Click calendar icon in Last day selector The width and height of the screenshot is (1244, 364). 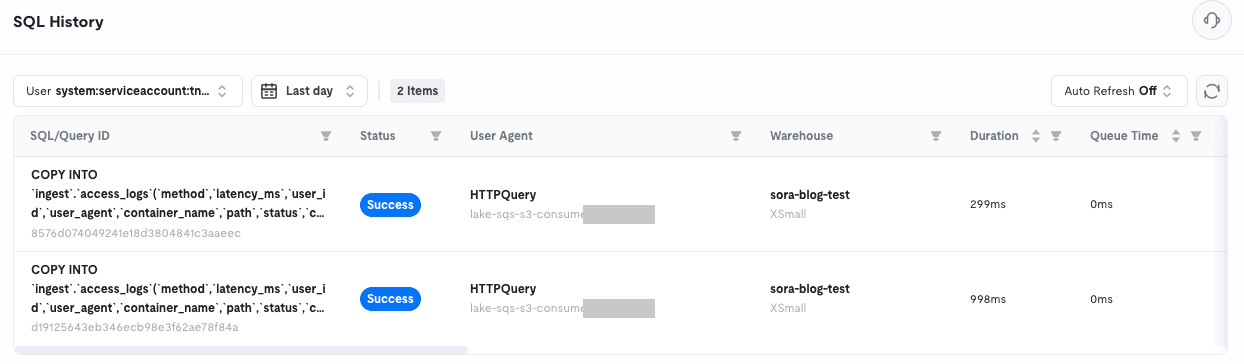(x=269, y=91)
